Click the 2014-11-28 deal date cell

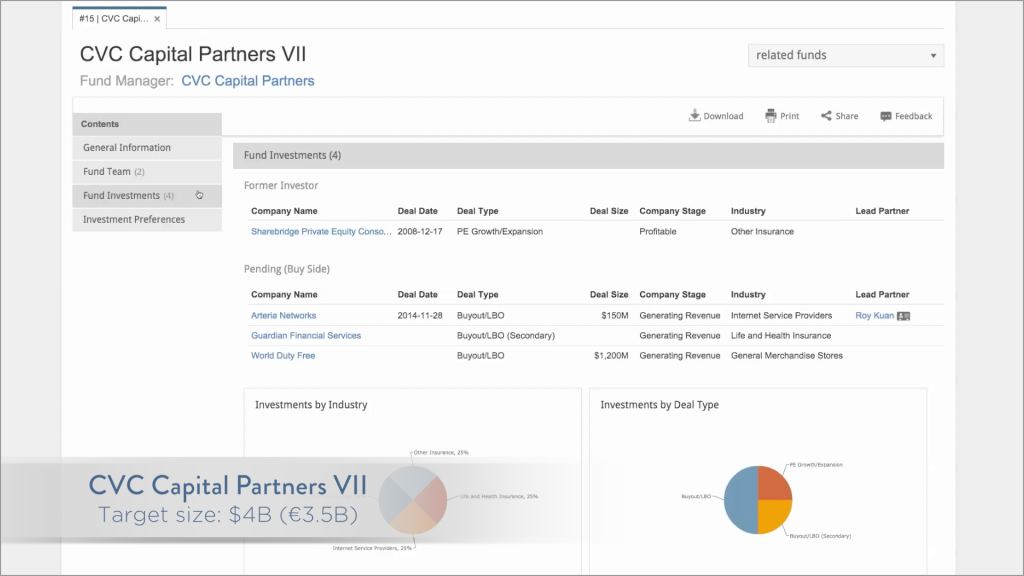[x=420, y=315]
